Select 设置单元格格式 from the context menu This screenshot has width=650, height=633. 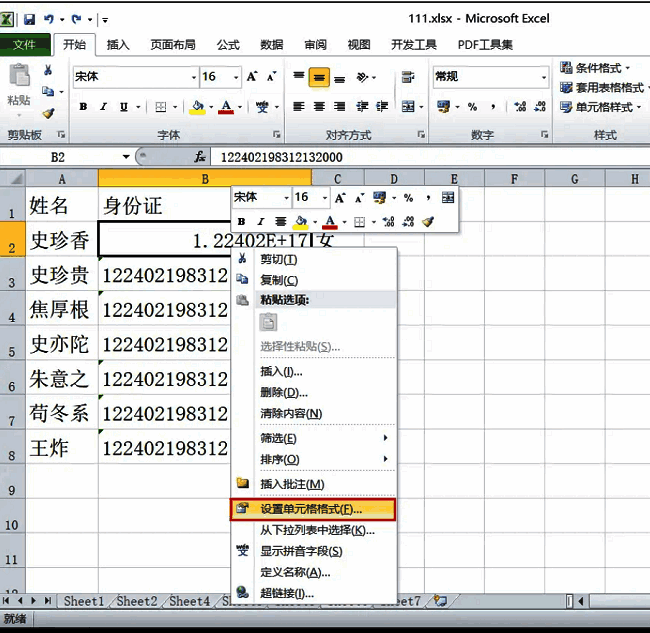tap(311, 509)
